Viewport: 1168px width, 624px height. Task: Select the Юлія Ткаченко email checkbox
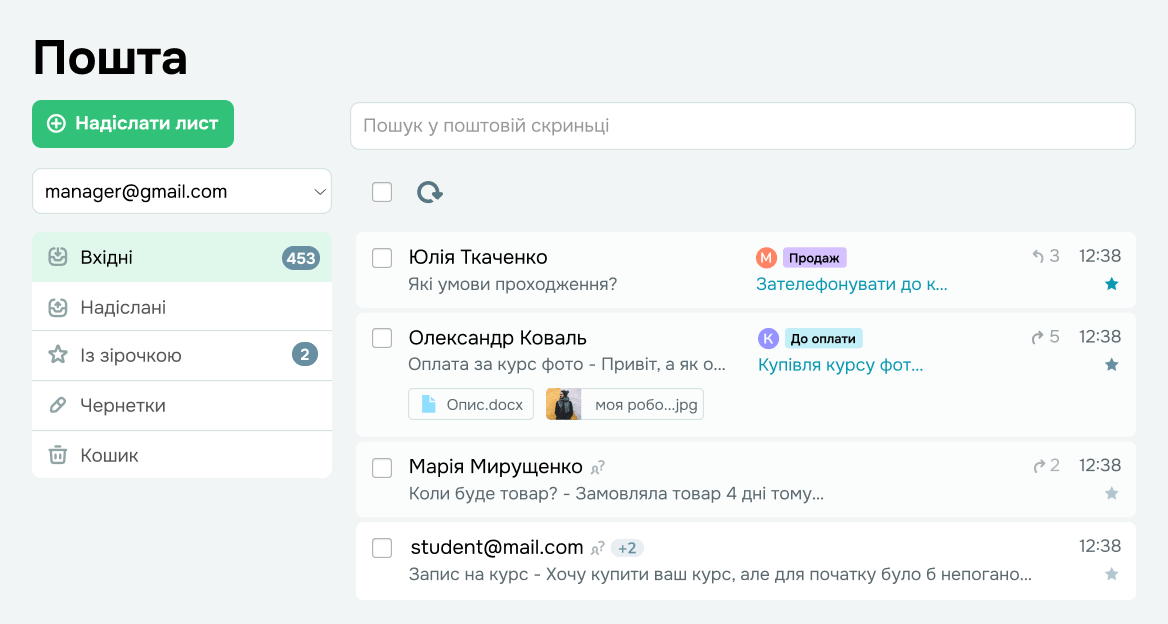pos(382,258)
